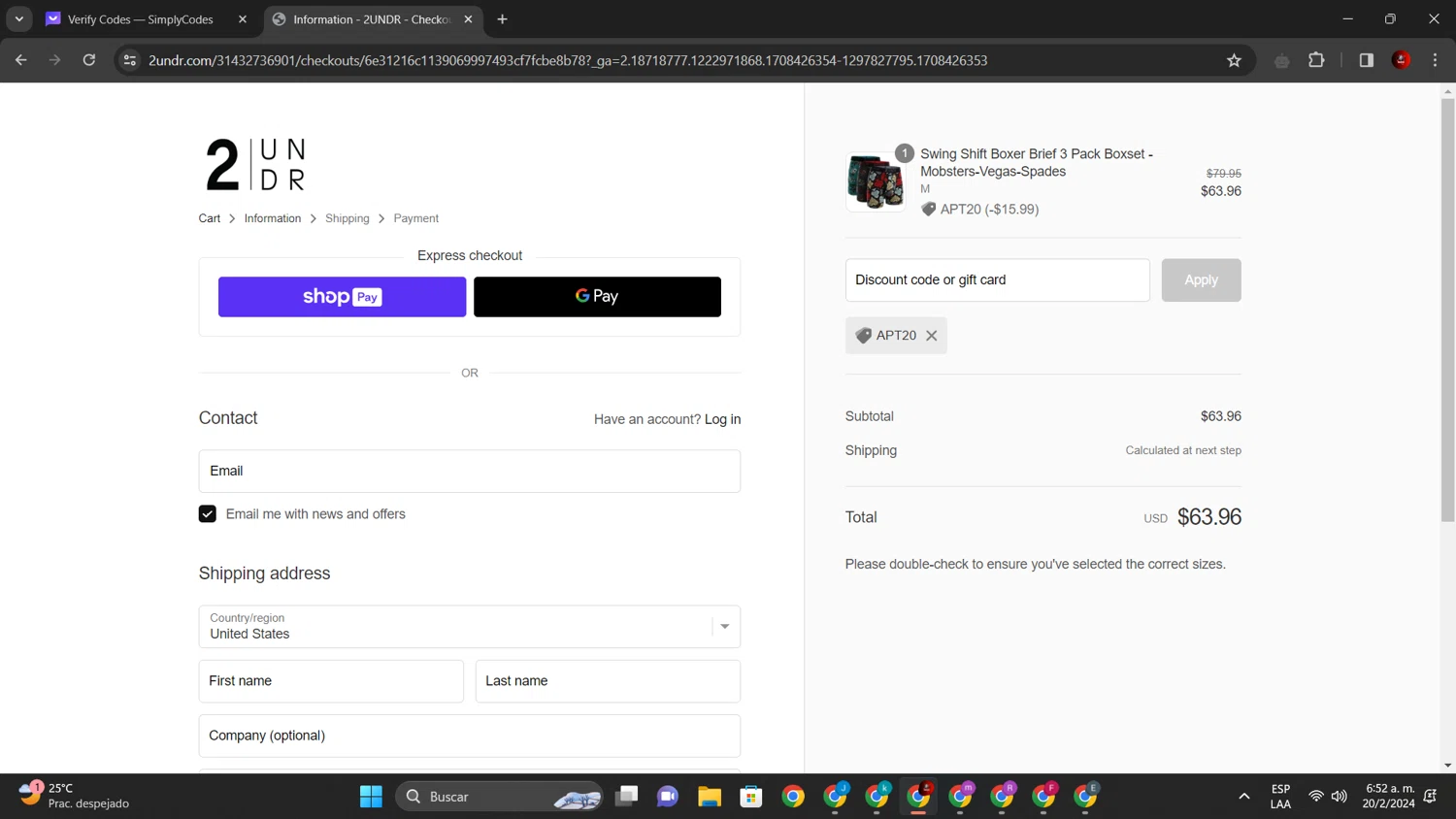Click the Total amount $63.96
The image size is (1456, 819).
pos(1209,517)
